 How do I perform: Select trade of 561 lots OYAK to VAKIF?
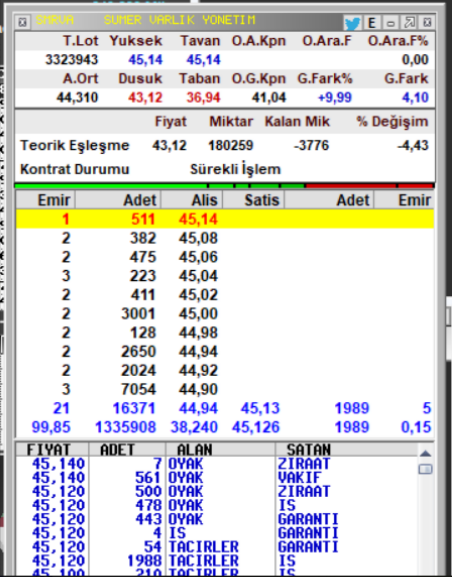pos(217,478)
